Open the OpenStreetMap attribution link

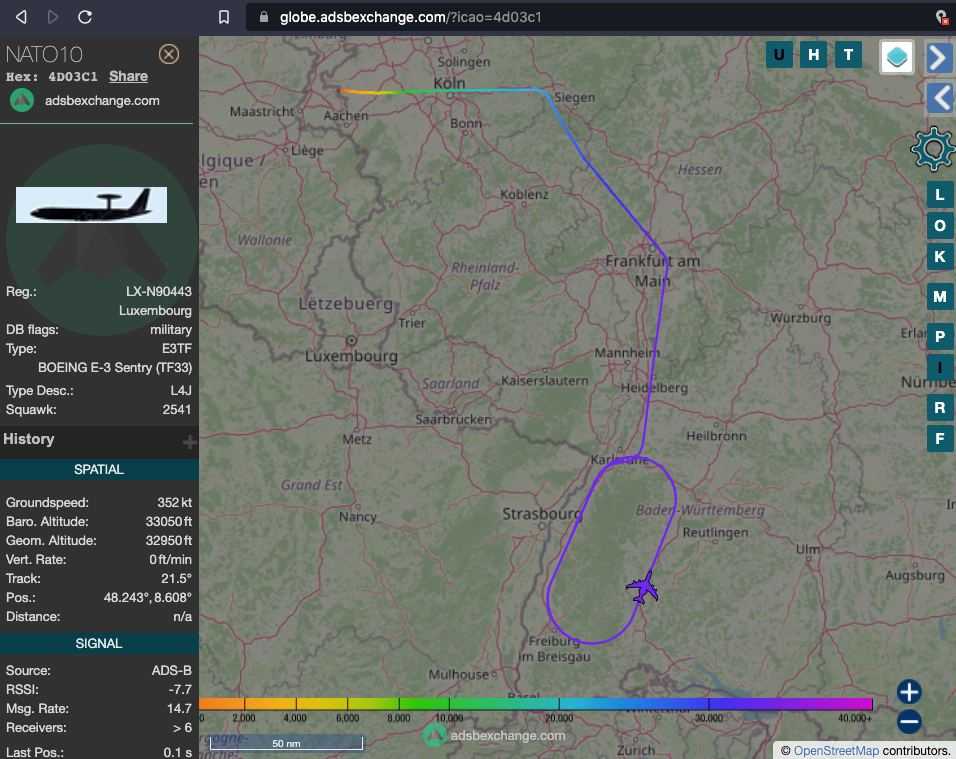[x=836, y=751]
